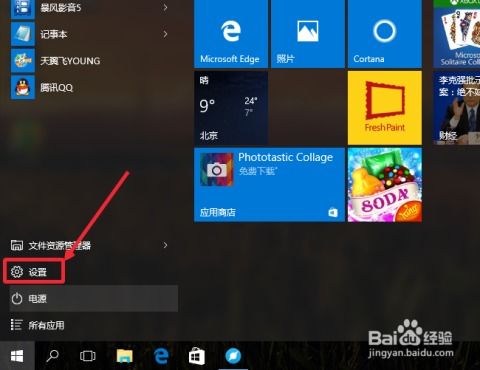Open taskbar search magnifier icon
Viewport: 480px width, 370px height.
click(52, 356)
